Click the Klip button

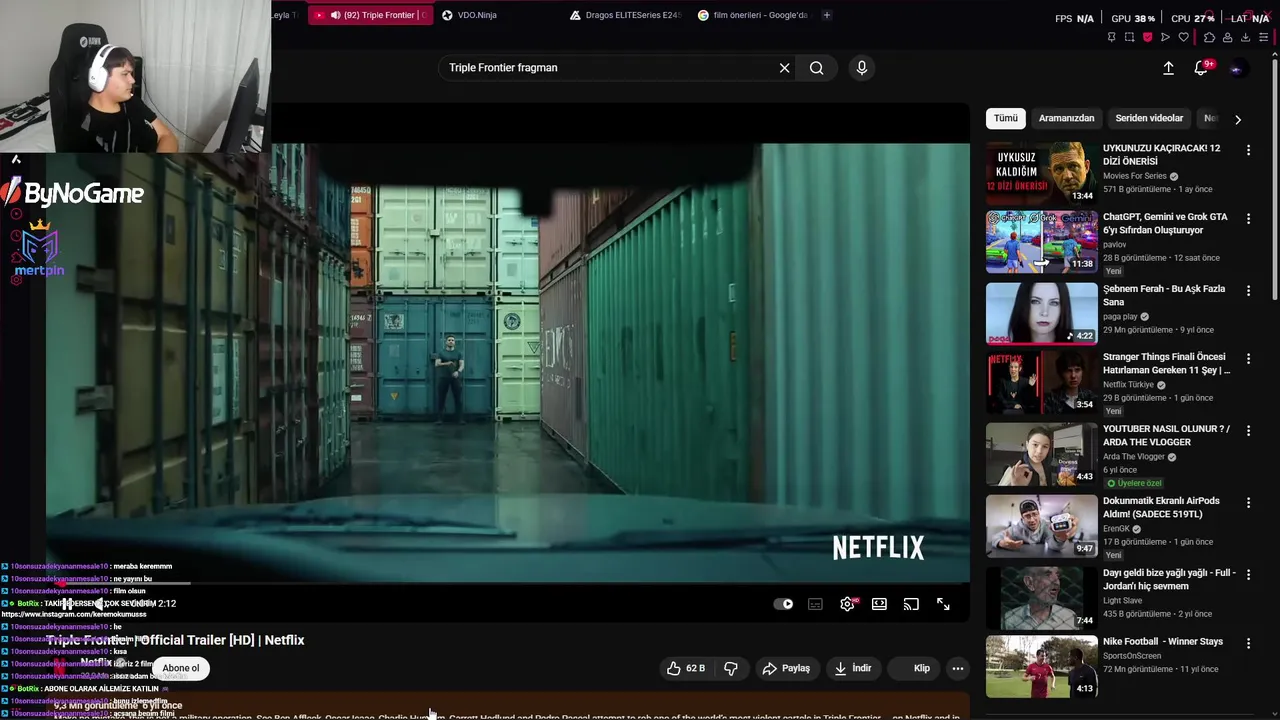(913, 668)
